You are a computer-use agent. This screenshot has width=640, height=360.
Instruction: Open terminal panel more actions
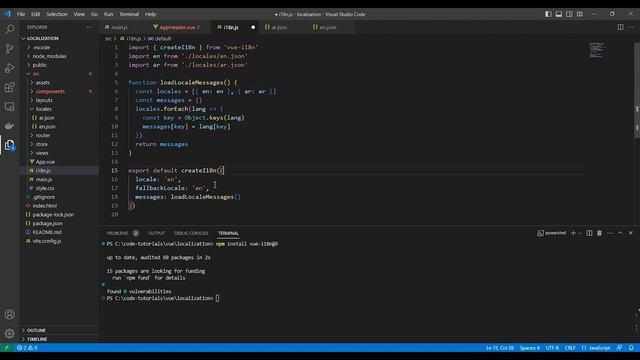coord(610,233)
